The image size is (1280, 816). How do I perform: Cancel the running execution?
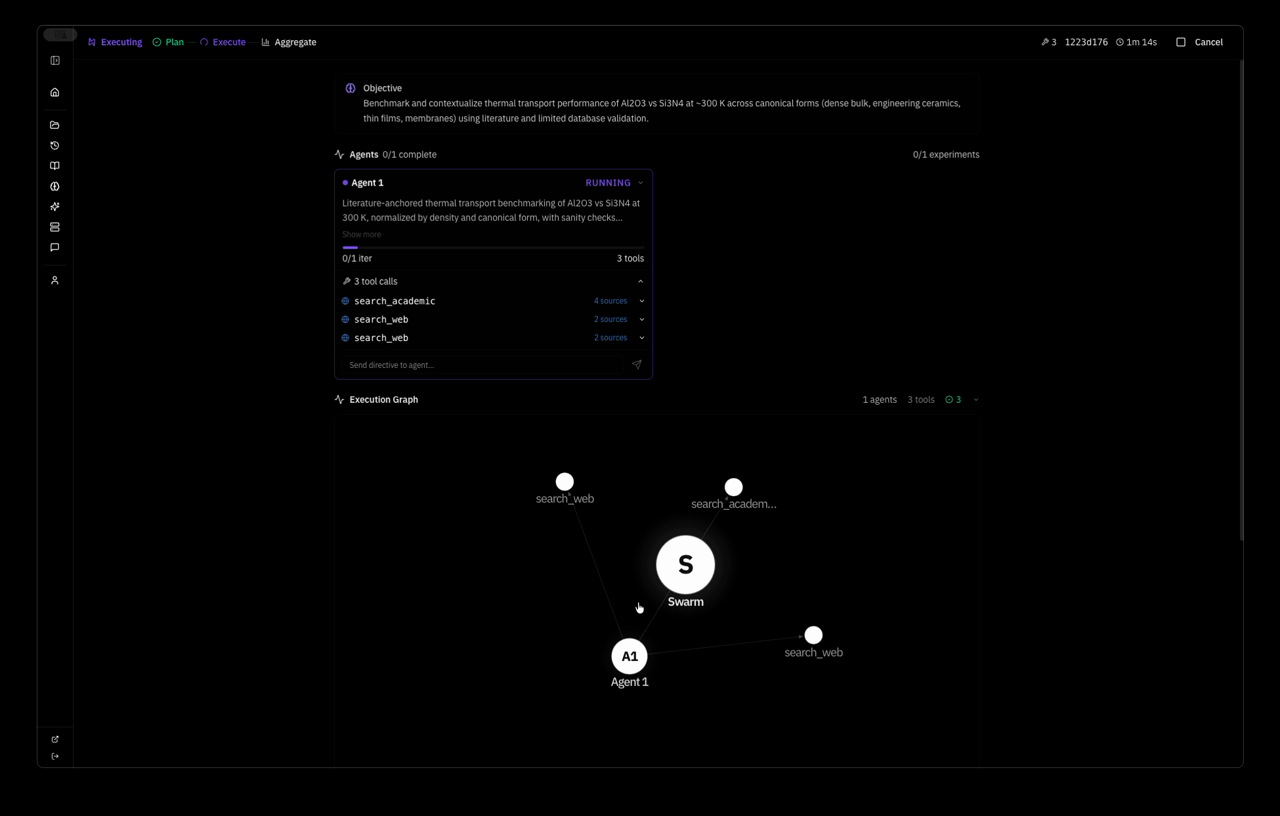tap(1199, 42)
